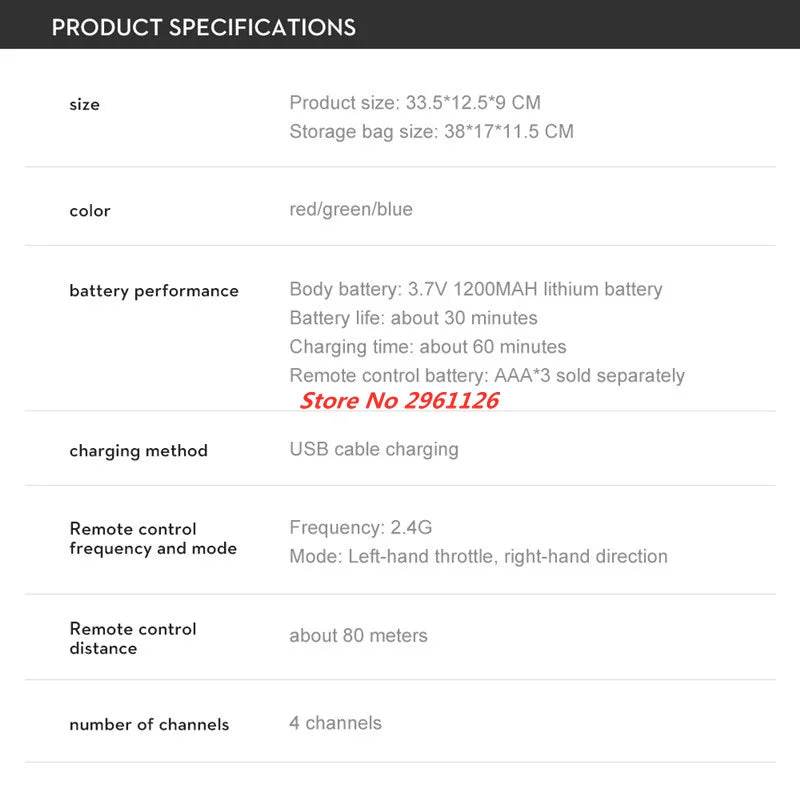The image size is (800, 800).
Task: Click the "charging method" label
Action: click(138, 450)
